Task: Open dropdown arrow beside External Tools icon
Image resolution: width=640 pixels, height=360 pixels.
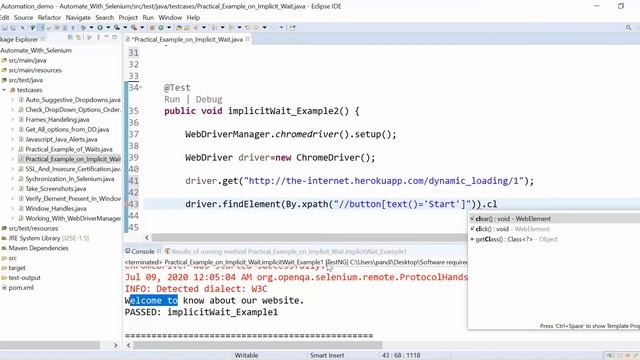Action: point(142,28)
